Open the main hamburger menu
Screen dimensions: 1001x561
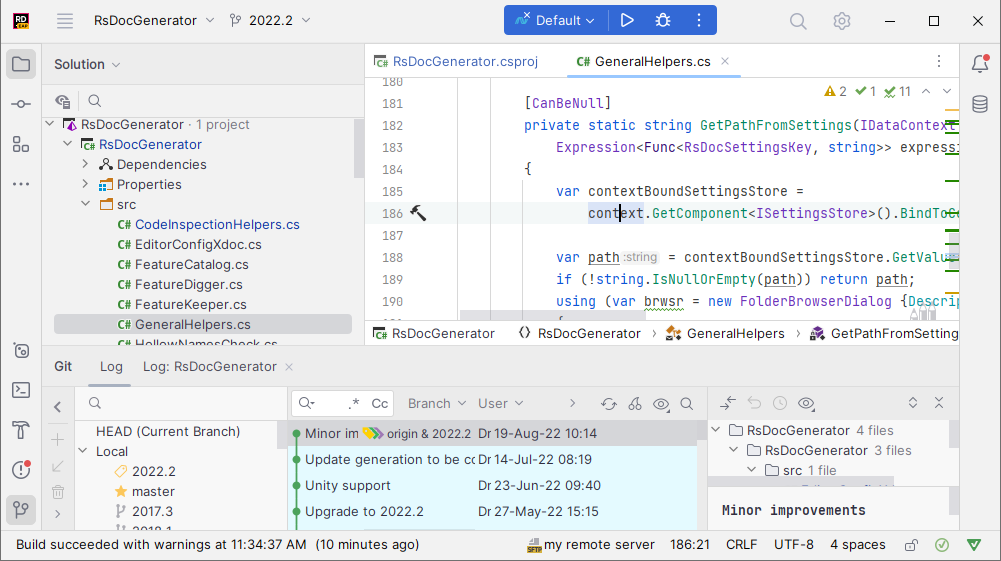pos(64,20)
